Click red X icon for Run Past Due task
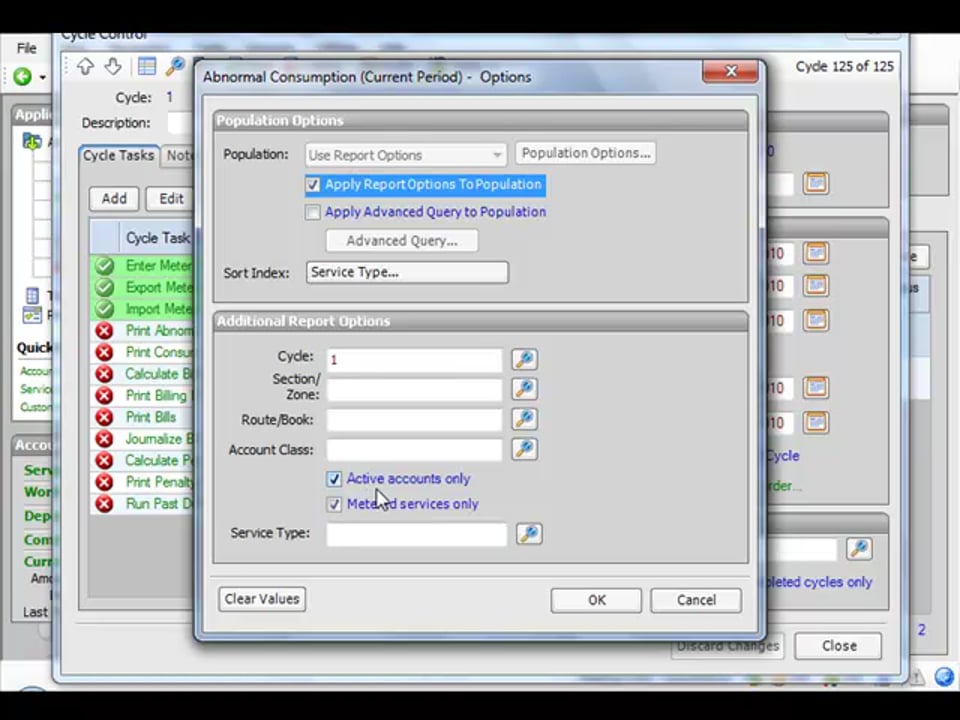 (105, 504)
